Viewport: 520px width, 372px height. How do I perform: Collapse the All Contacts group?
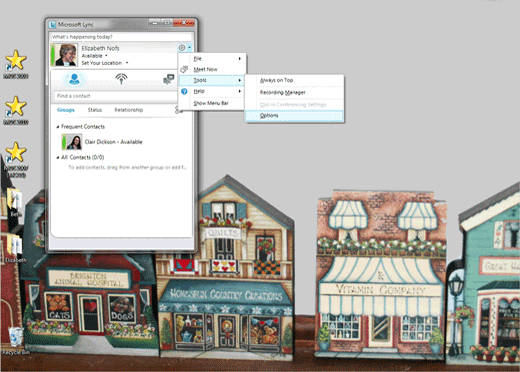(x=58, y=157)
